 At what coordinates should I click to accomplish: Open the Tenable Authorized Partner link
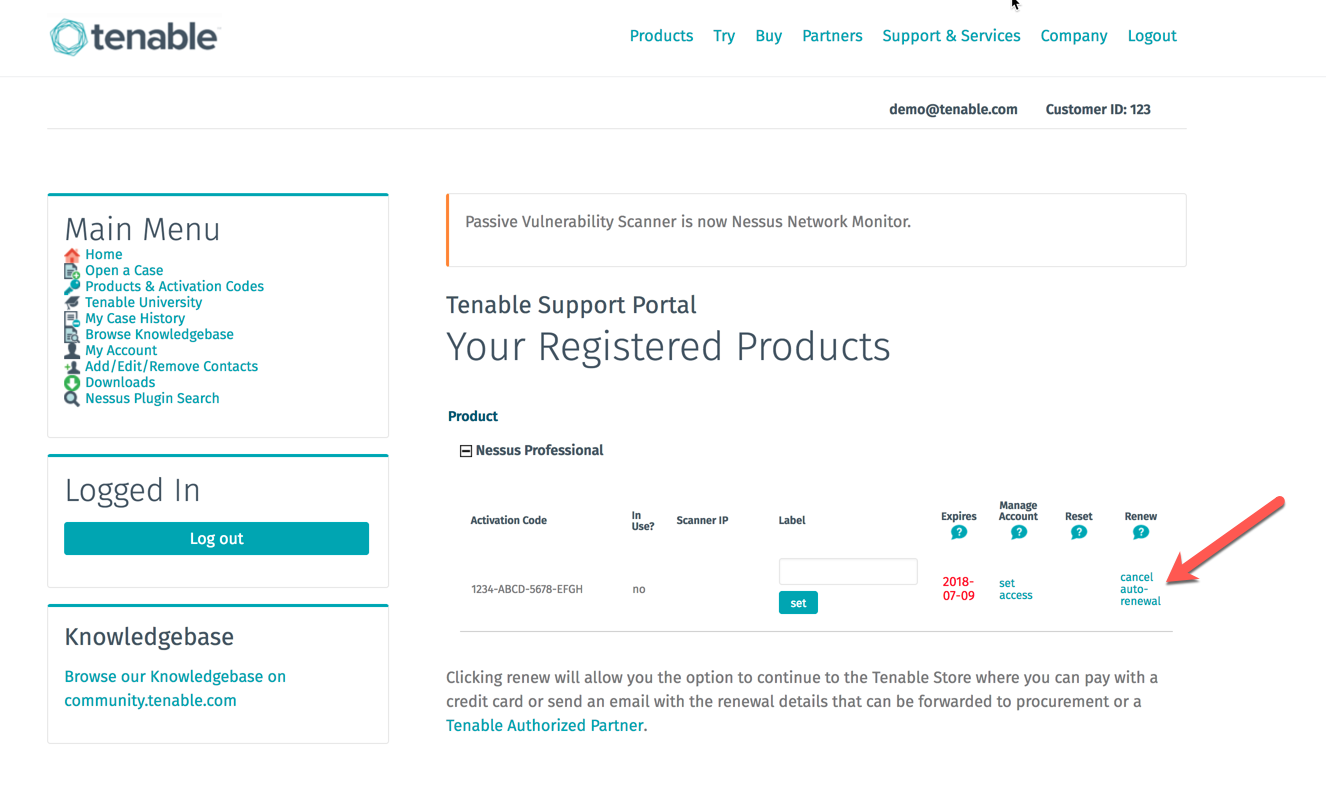(x=545, y=726)
